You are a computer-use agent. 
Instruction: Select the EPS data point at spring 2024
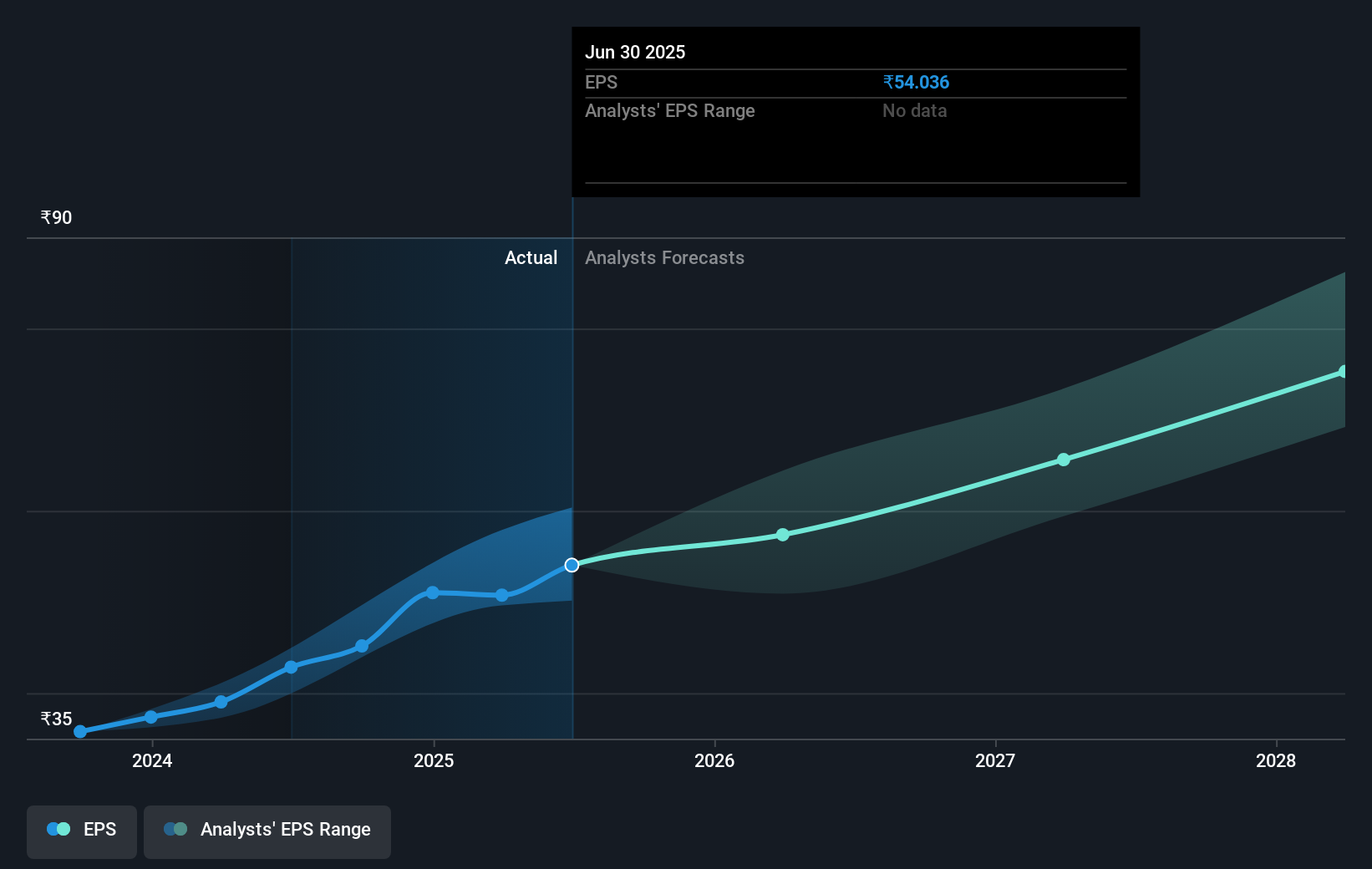tap(221, 702)
